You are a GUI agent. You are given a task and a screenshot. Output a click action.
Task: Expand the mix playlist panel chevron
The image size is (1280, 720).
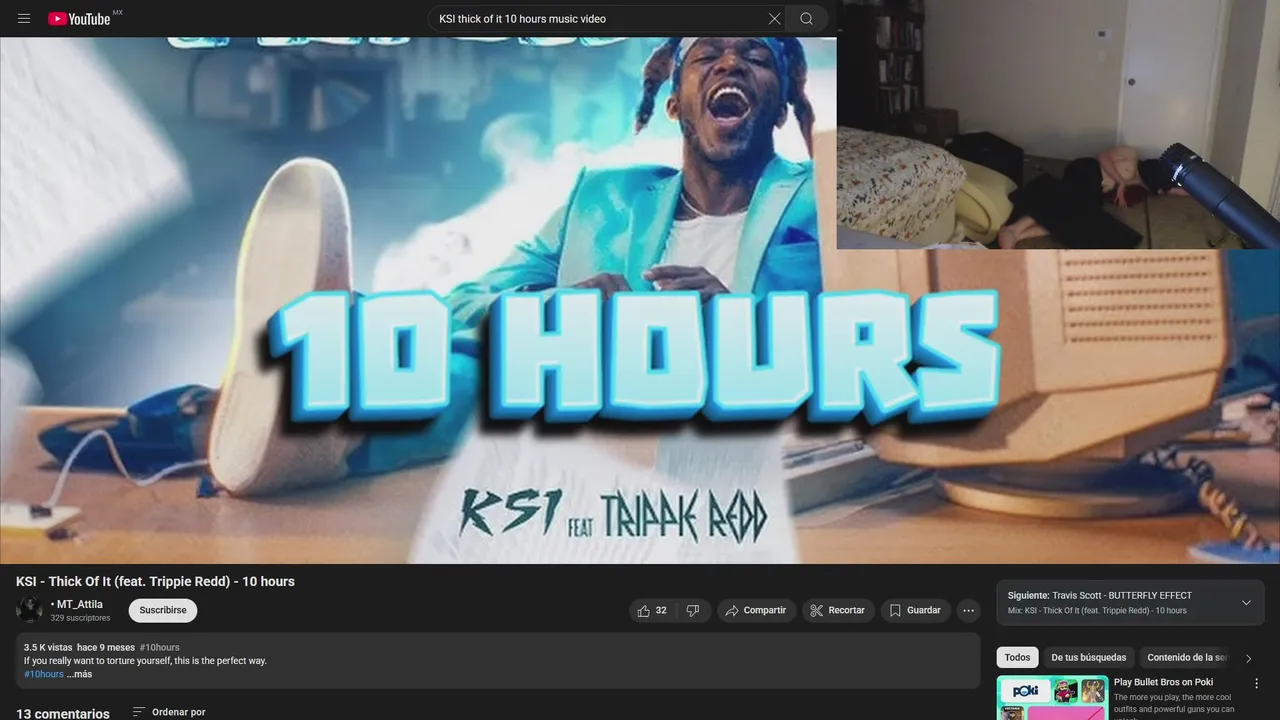click(1246, 603)
